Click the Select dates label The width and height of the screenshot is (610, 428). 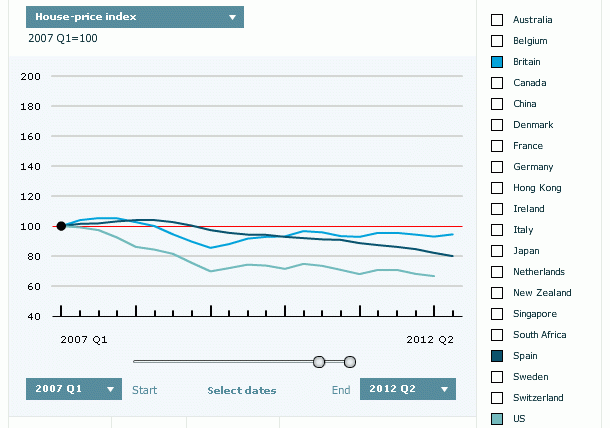pos(242,390)
